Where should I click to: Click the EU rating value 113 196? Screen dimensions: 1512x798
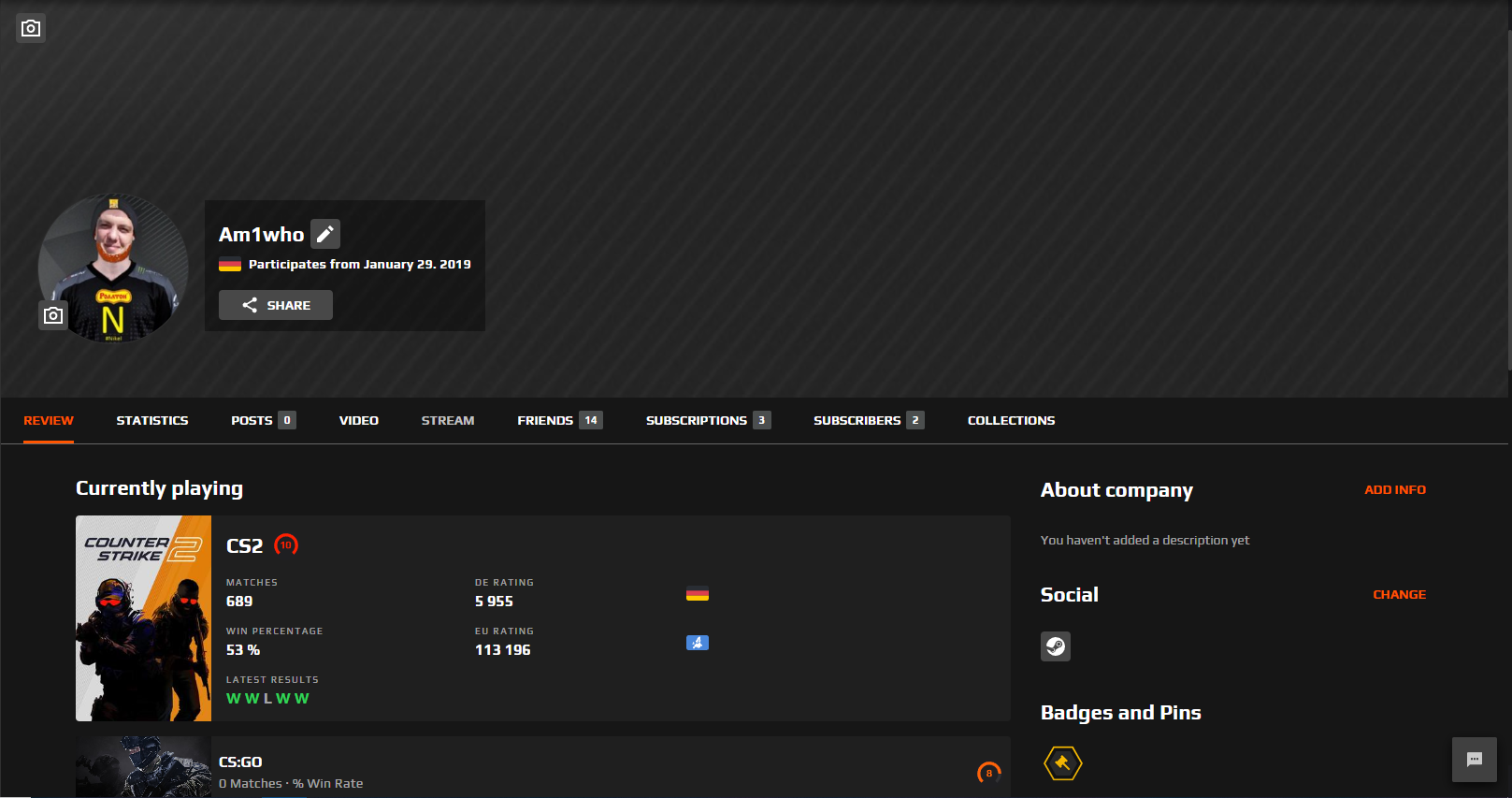tap(503, 650)
